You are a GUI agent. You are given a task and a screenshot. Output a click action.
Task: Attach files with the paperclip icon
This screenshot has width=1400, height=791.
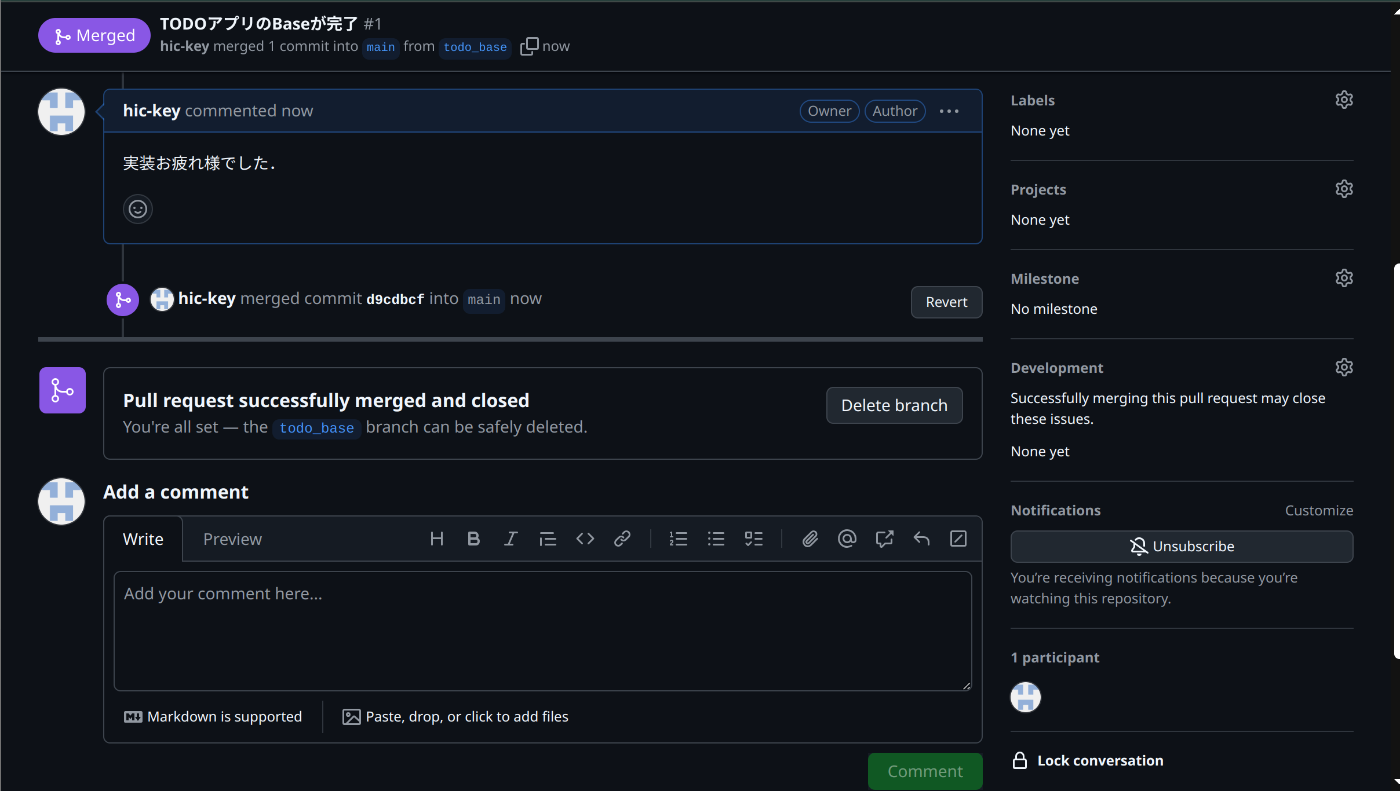[x=810, y=539]
